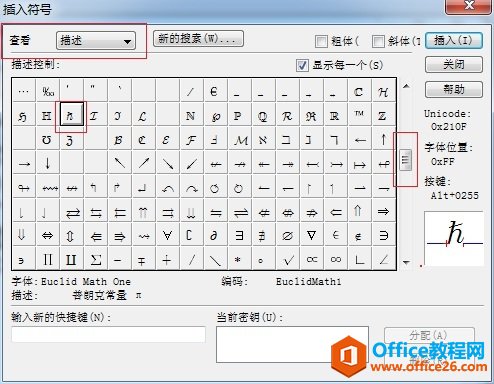The width and height of the screenshot is (494, 384).
Task: Select the proportional-to ∝ symbol
Action: click(x=311, y=259)
